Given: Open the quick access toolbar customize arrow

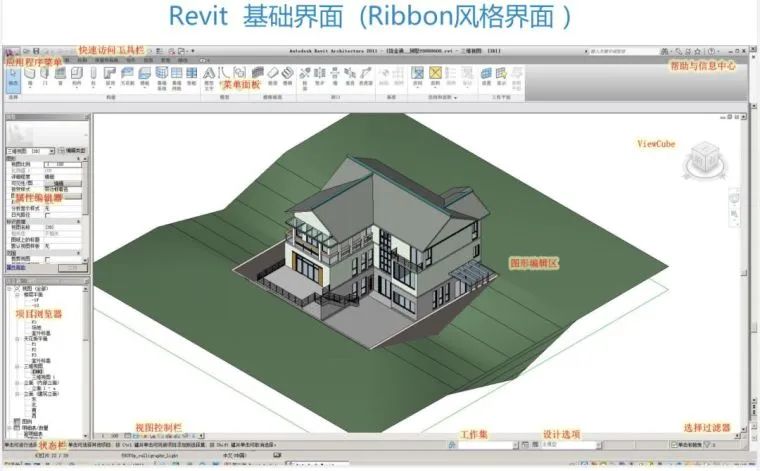Looking at the screenshot, I should 193,51.
